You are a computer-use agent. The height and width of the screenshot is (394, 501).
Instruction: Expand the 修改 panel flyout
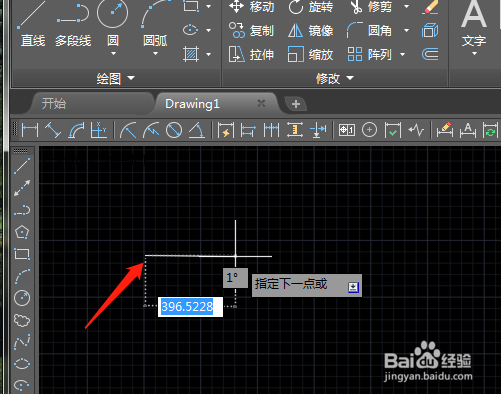[350, 78]
